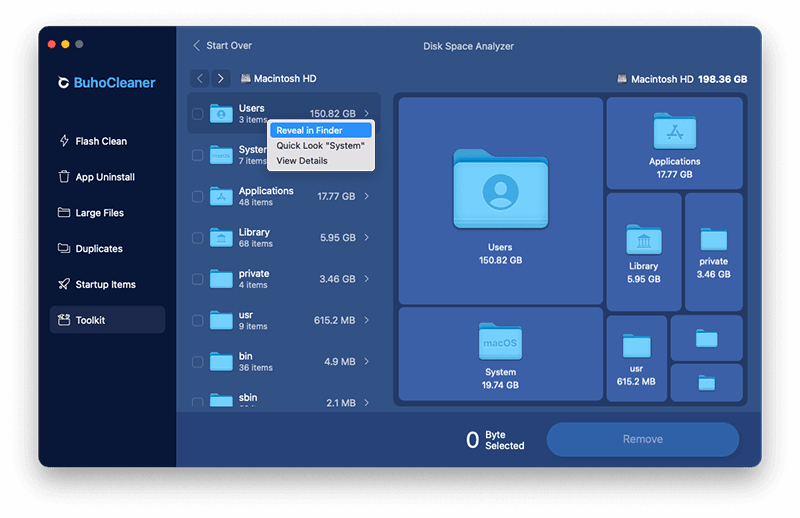The height and width of the screenshot is (518, 800).
Task: Expand the Library folder chevron
Action: [366, 237]
